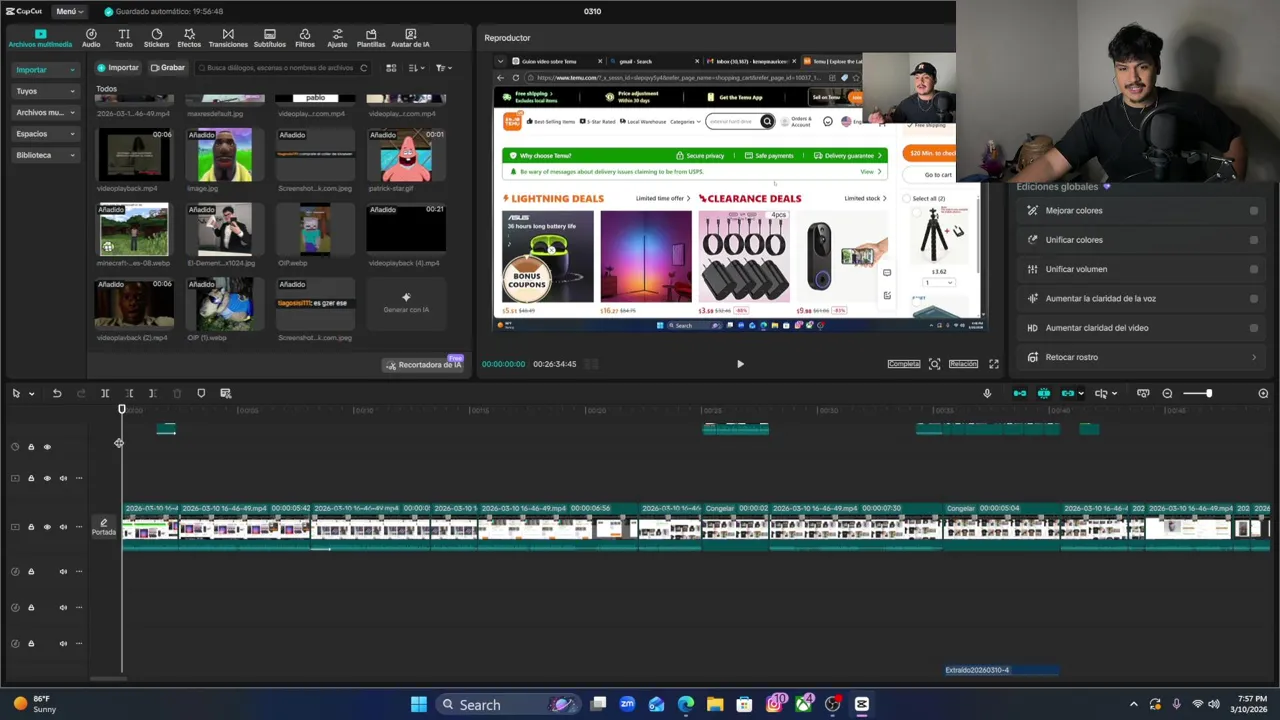Click the preview zoom-to-fit icon
This screenshot has width=1280, height=720.
coord(934,364)
